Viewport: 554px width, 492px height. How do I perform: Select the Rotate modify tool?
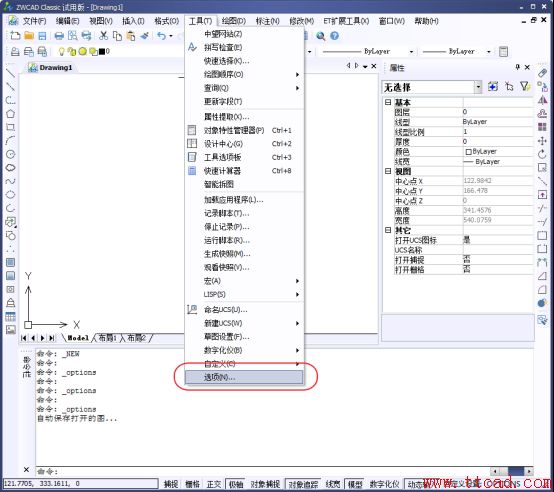pos(542,154)
